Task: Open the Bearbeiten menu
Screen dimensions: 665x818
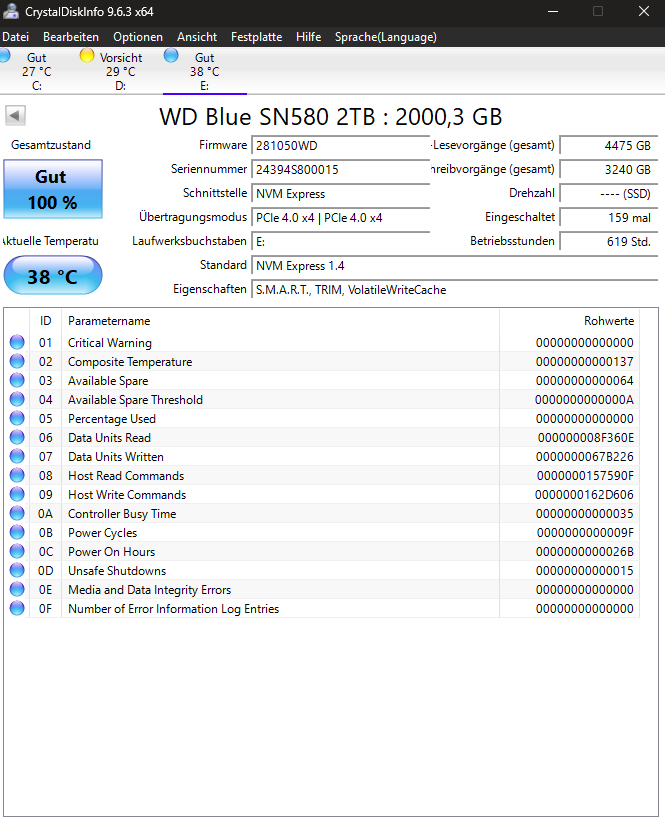Action: (71, 37)
